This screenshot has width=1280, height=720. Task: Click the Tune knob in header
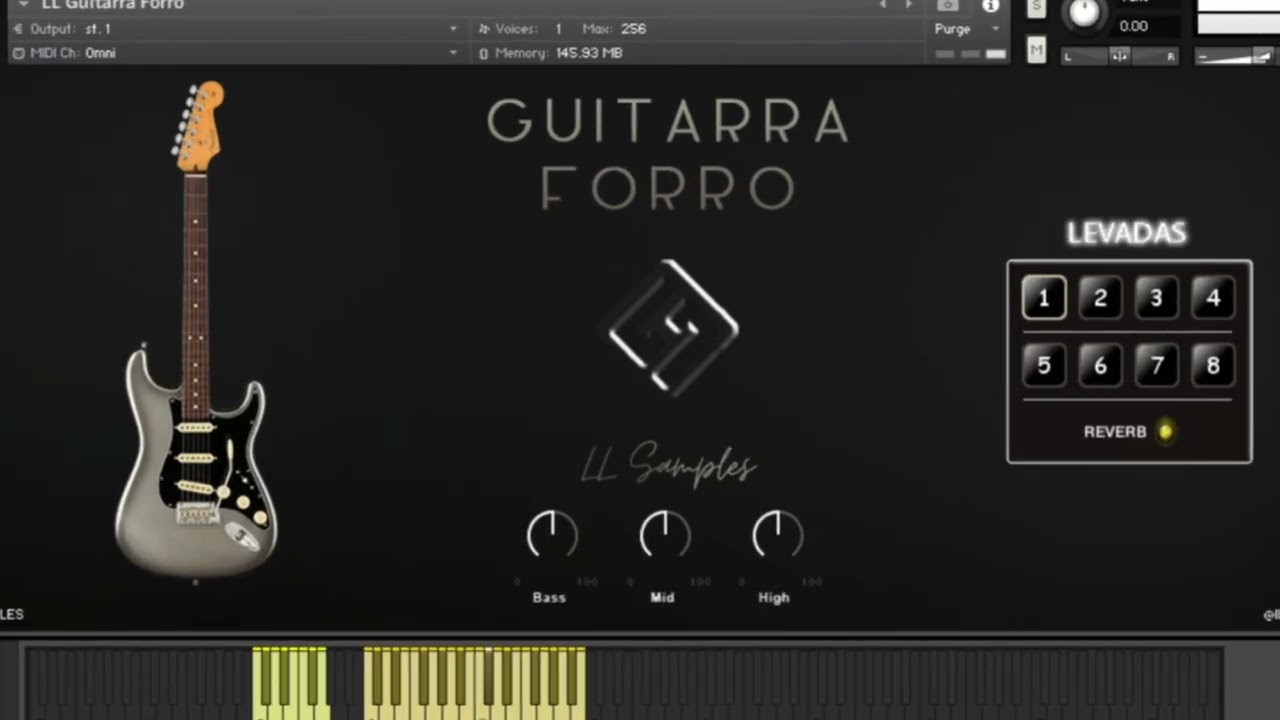click(x=1085, y=12)
